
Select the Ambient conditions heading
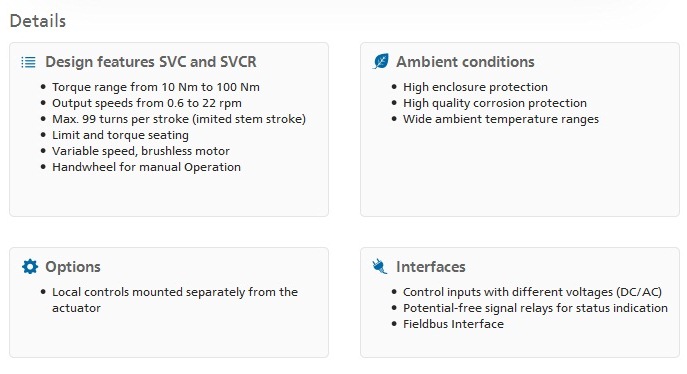465,62
